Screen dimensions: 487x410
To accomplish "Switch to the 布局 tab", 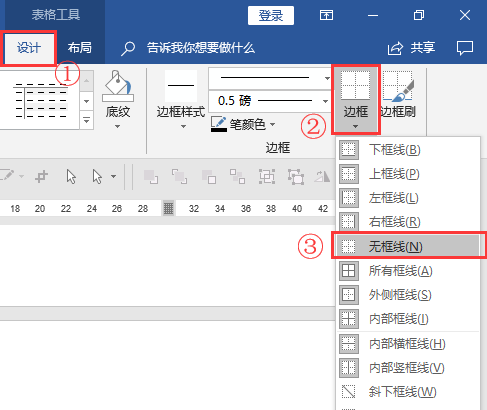I will point(80,48).
